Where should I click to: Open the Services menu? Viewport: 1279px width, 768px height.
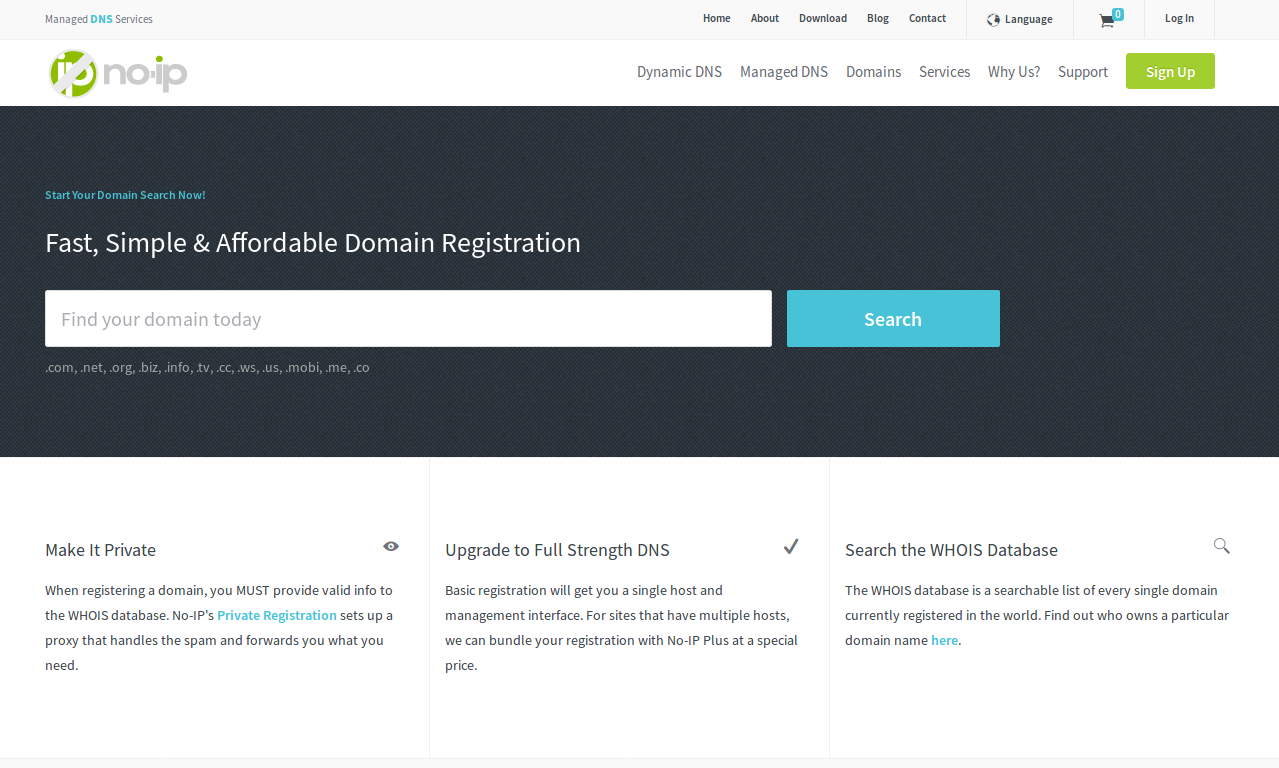tap(943, 71)
